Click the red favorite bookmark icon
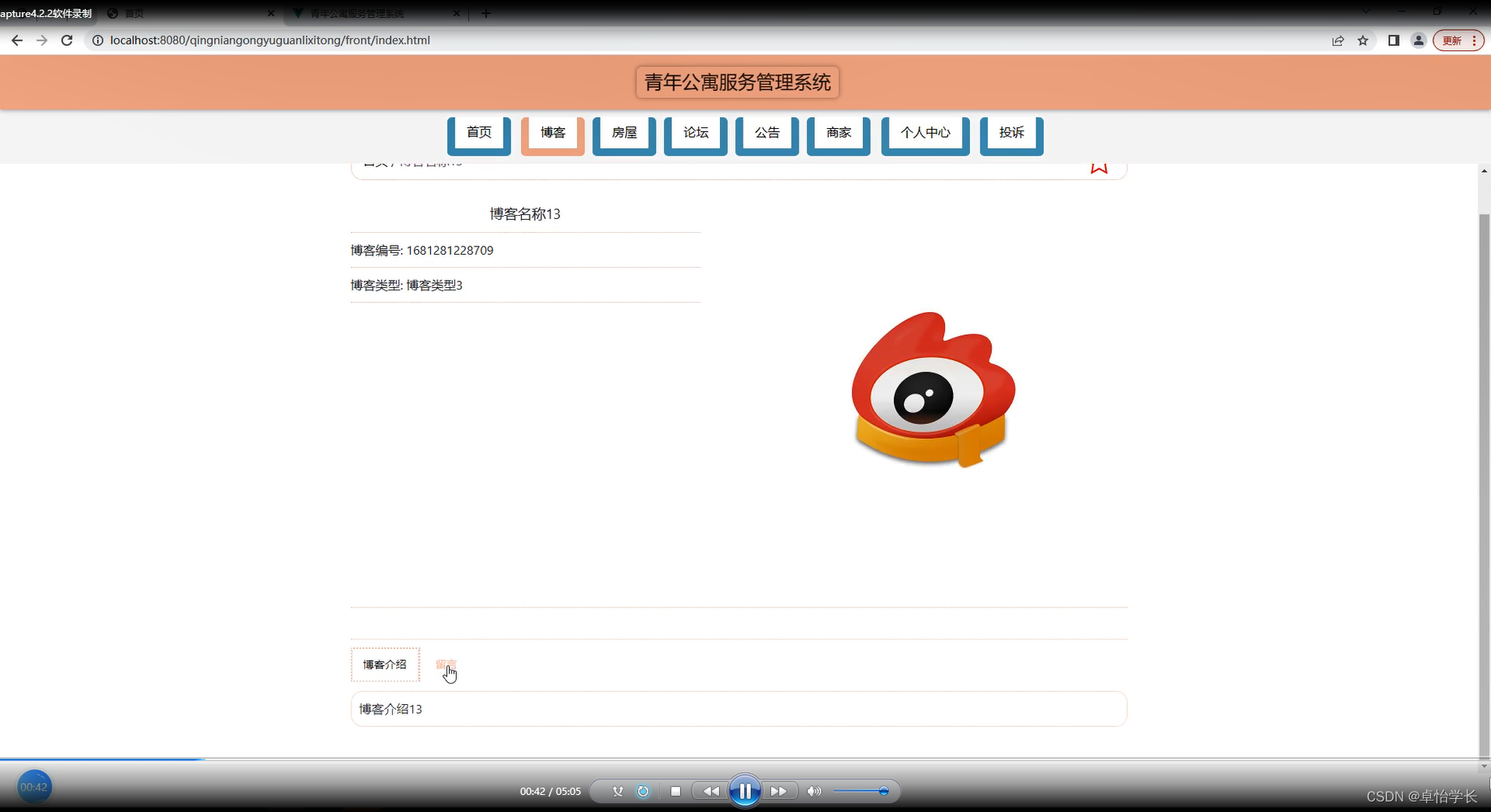 [1099, 167]
